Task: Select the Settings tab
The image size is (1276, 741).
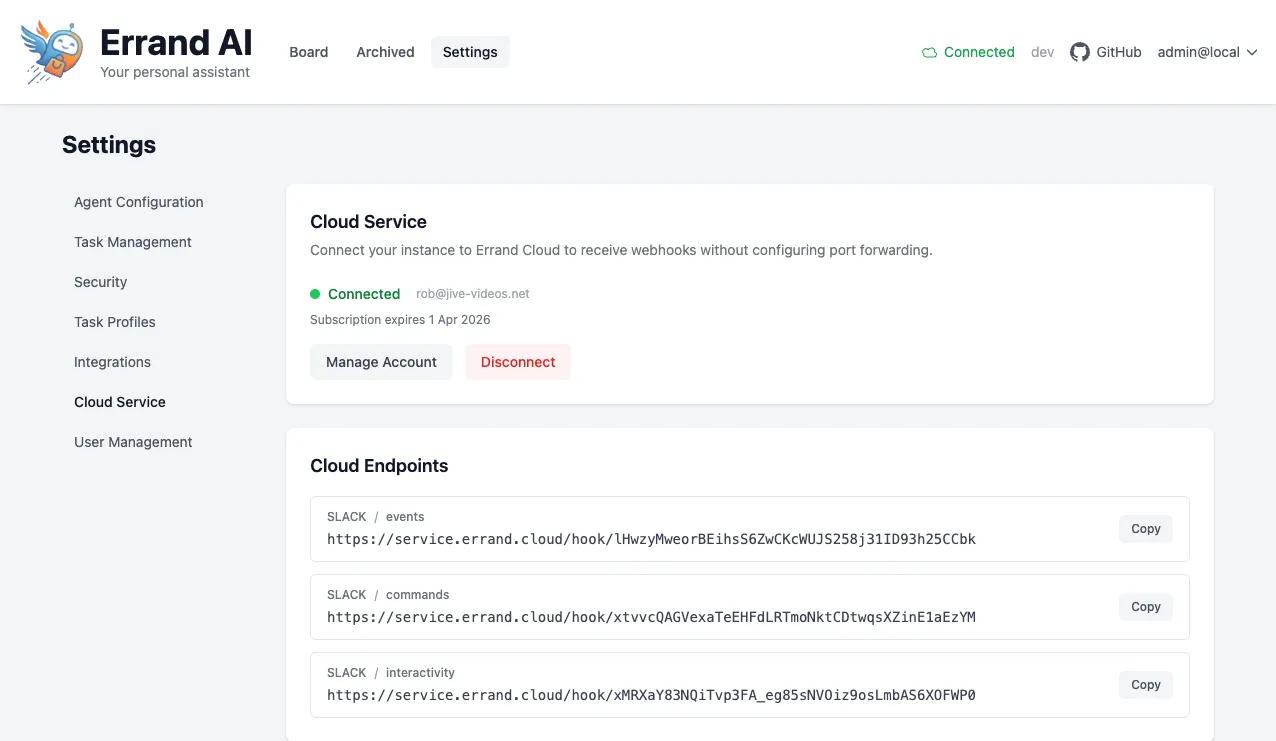Action: click(x=470, y=52)
